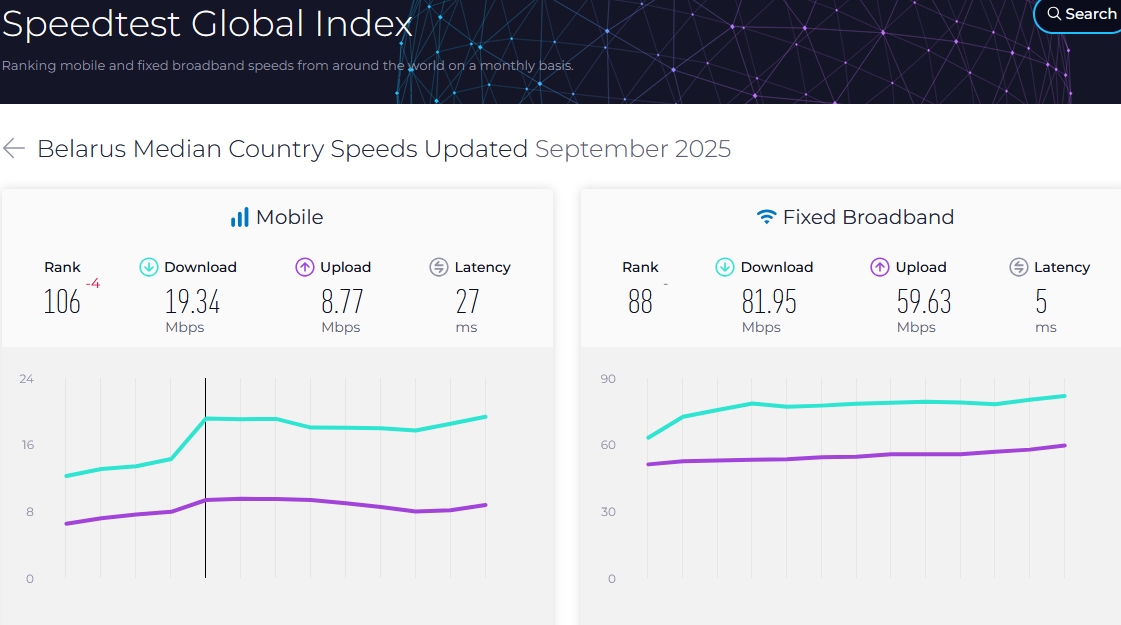Viewport: 1121px width, 625px height.
Task: Click the September 2025 date text
Action: [x=633, y=149]
